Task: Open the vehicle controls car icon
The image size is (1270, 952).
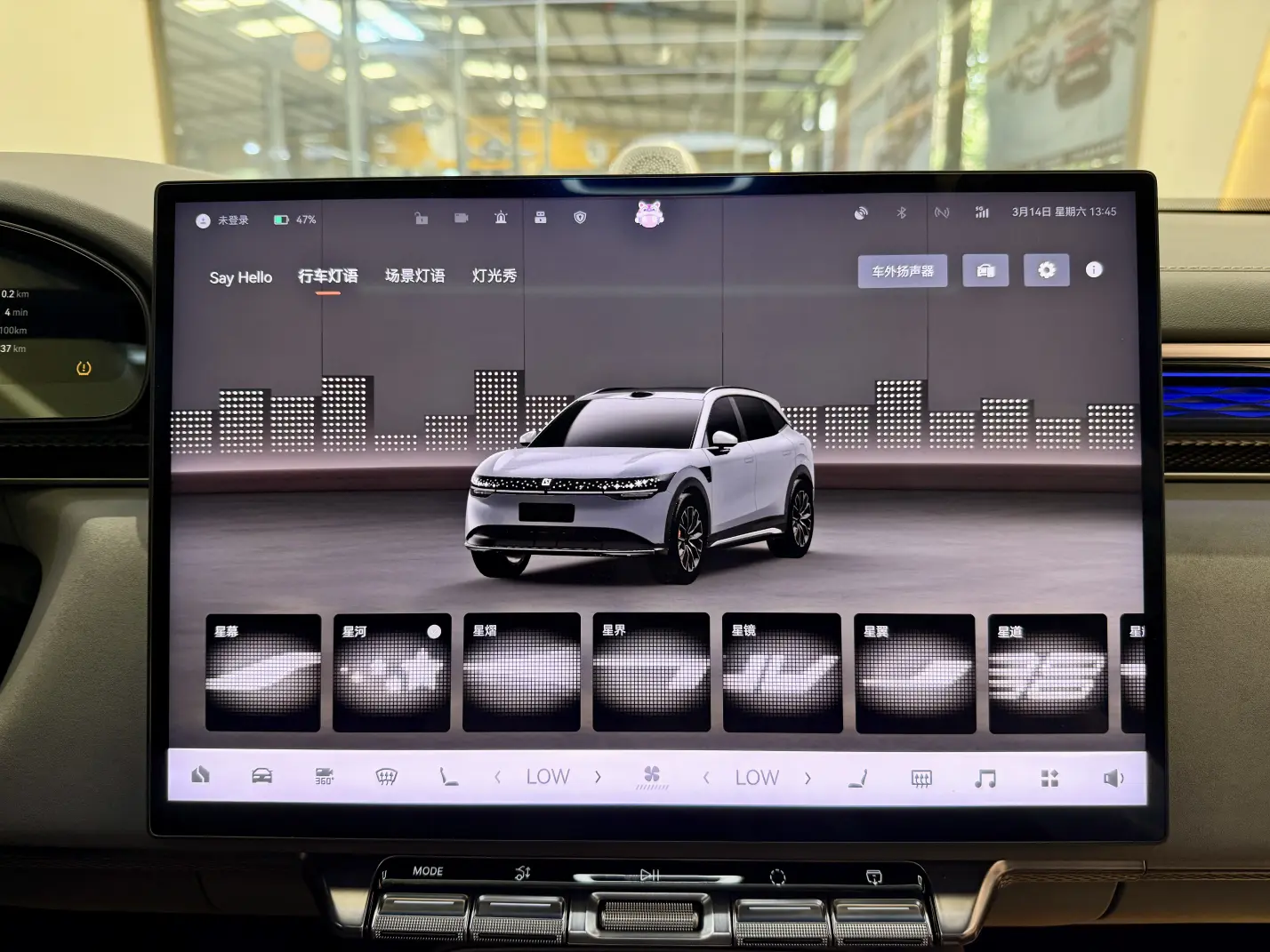Action: click(261, 776)
